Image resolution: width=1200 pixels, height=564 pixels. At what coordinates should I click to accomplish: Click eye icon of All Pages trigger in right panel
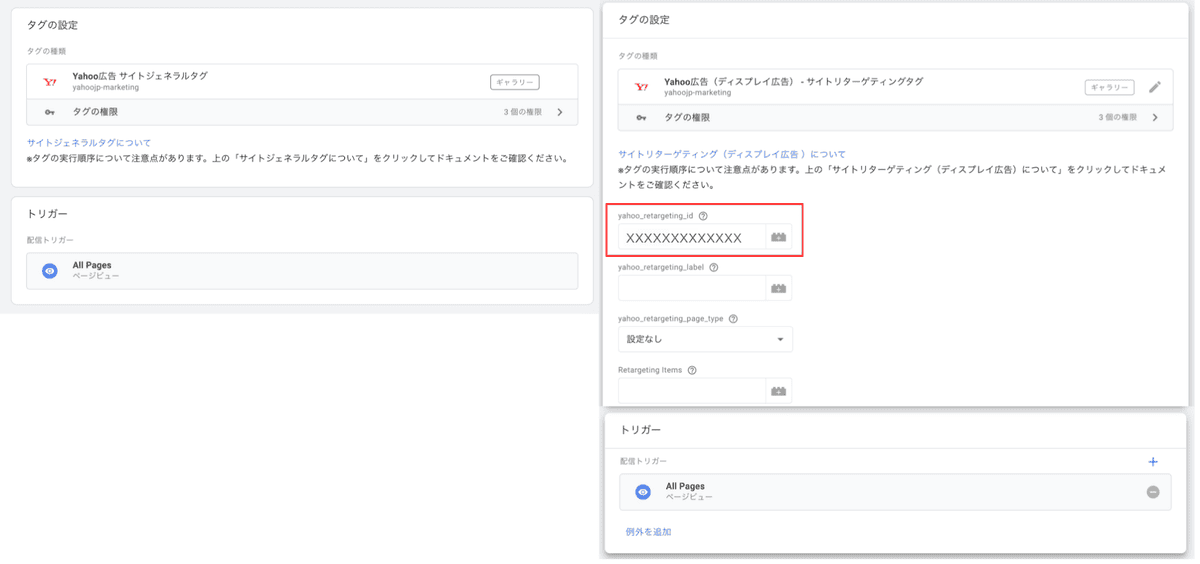[x=643, y=492]
